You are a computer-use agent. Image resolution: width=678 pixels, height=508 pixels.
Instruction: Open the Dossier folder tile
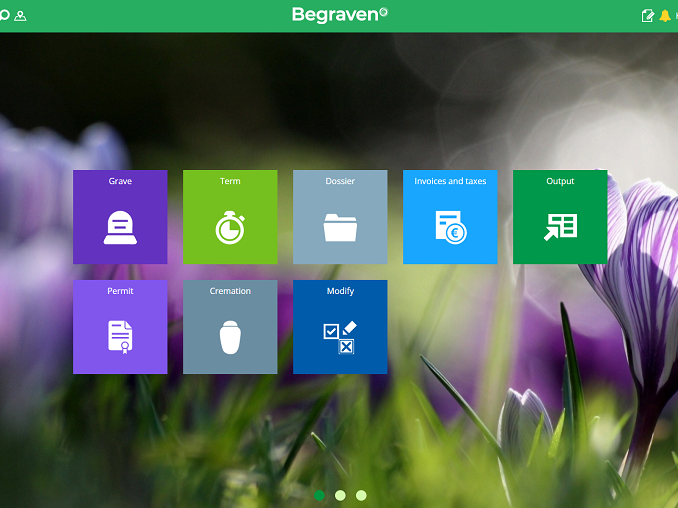[340, 217]
